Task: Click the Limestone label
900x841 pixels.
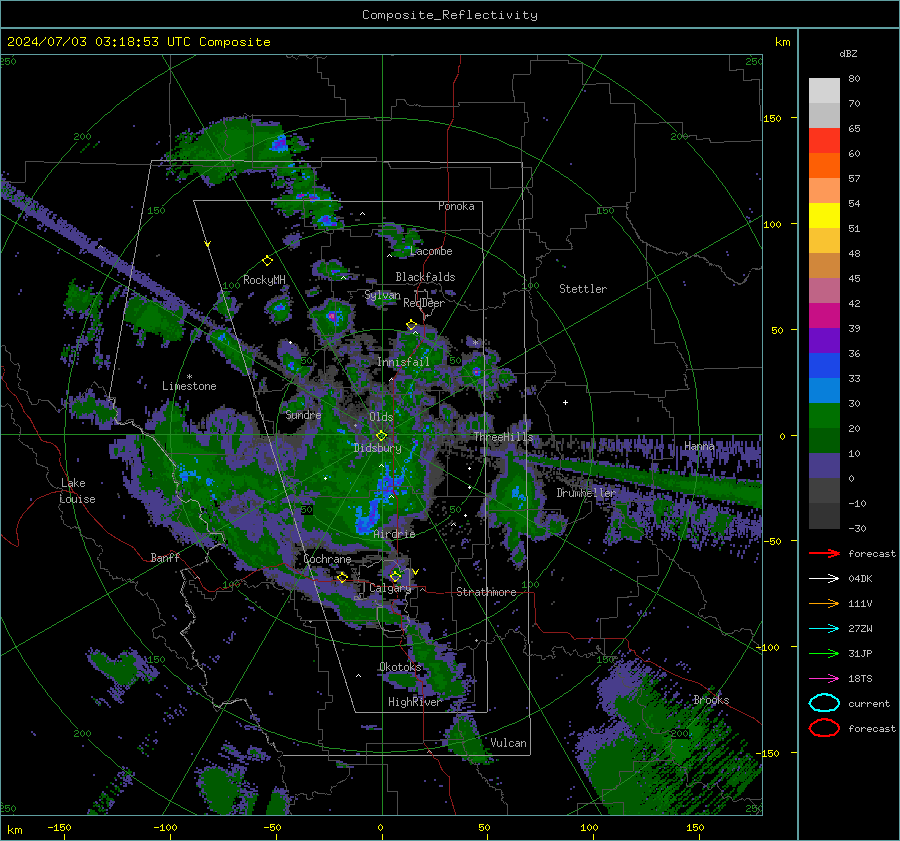Action: (189, 386)
